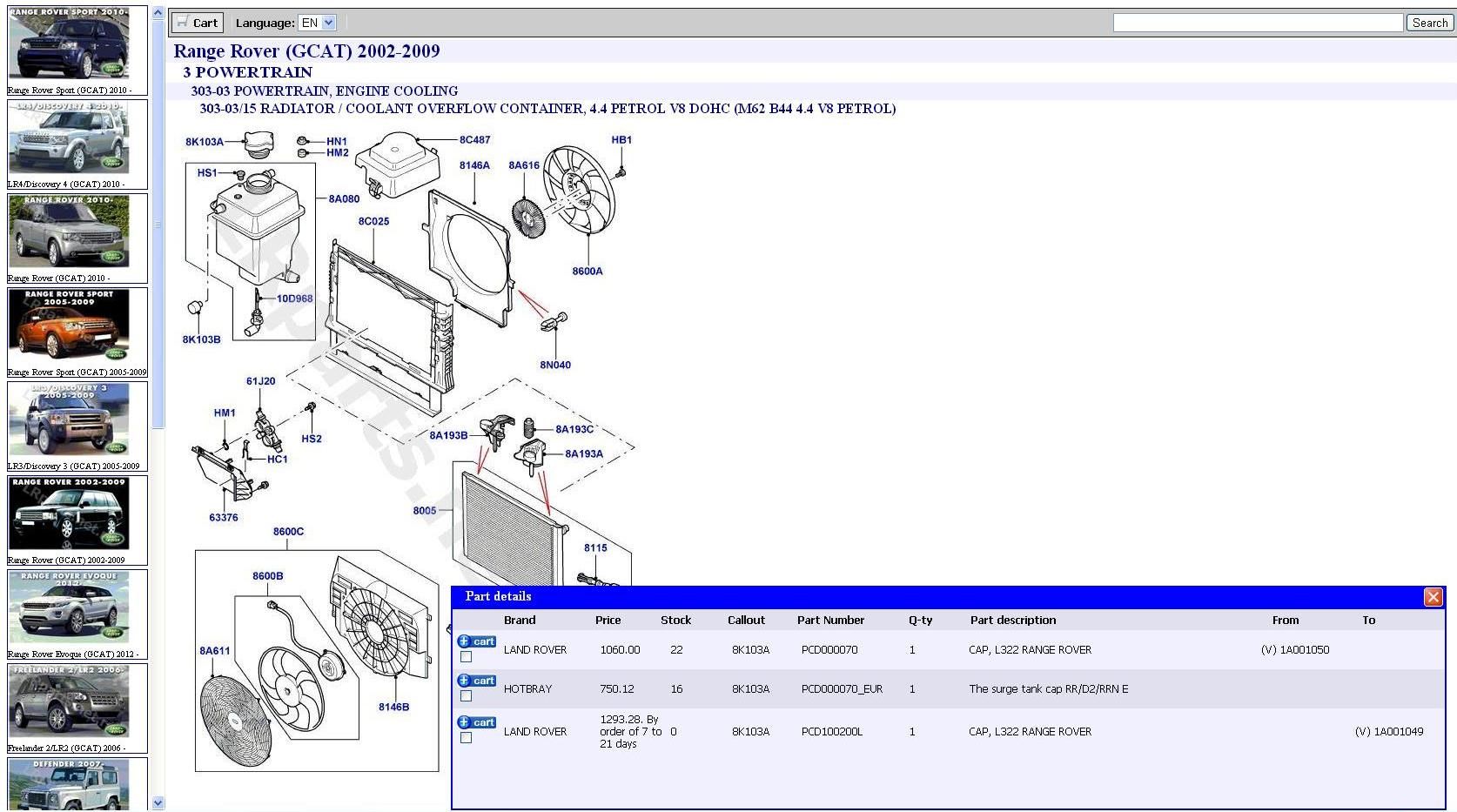The height and width of the screenshot is (812, 1457).
Task: Open Range Rover (GCAT) 2002-2009 heading link
Action: coord(306,51)
